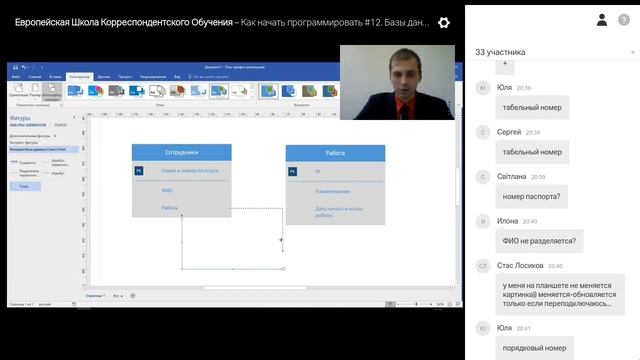Expand the themes gallery scroll arrows
The width and height of the screenshot is (640, 360).
pos(252,91)
